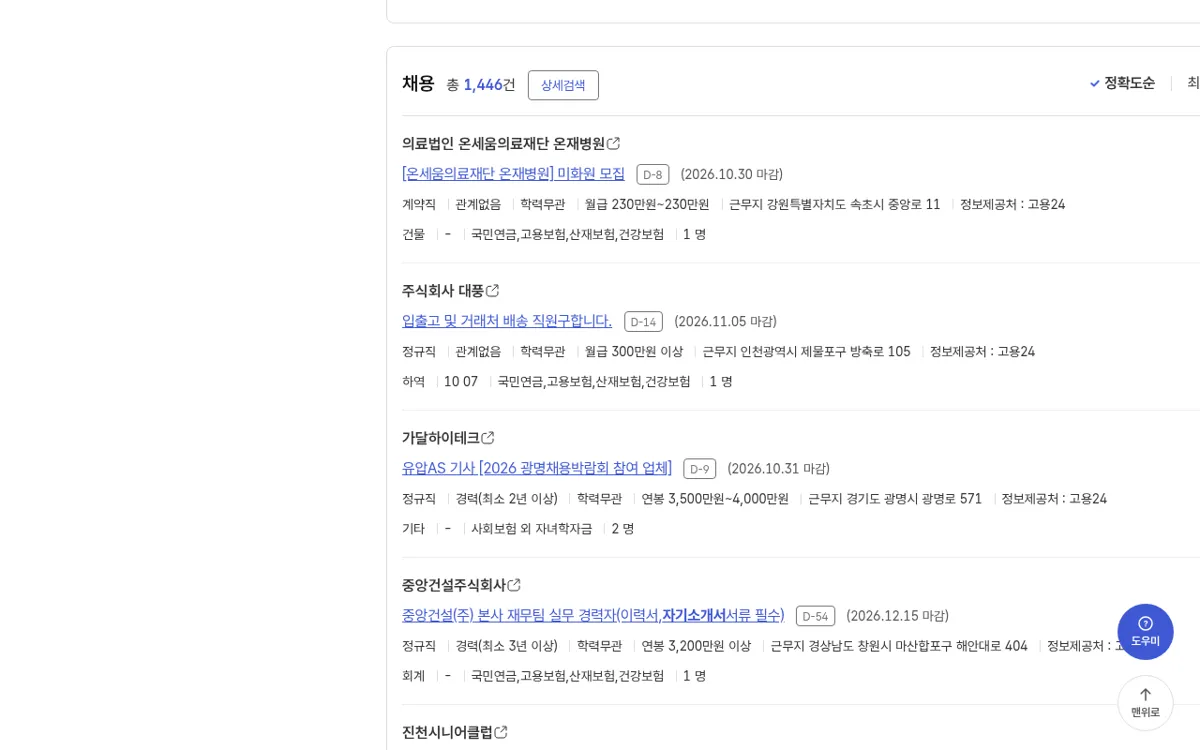The image size is (1200, 750).
Task: Click deadline text (2026.10.30 마감)
Action: (732, 174)
